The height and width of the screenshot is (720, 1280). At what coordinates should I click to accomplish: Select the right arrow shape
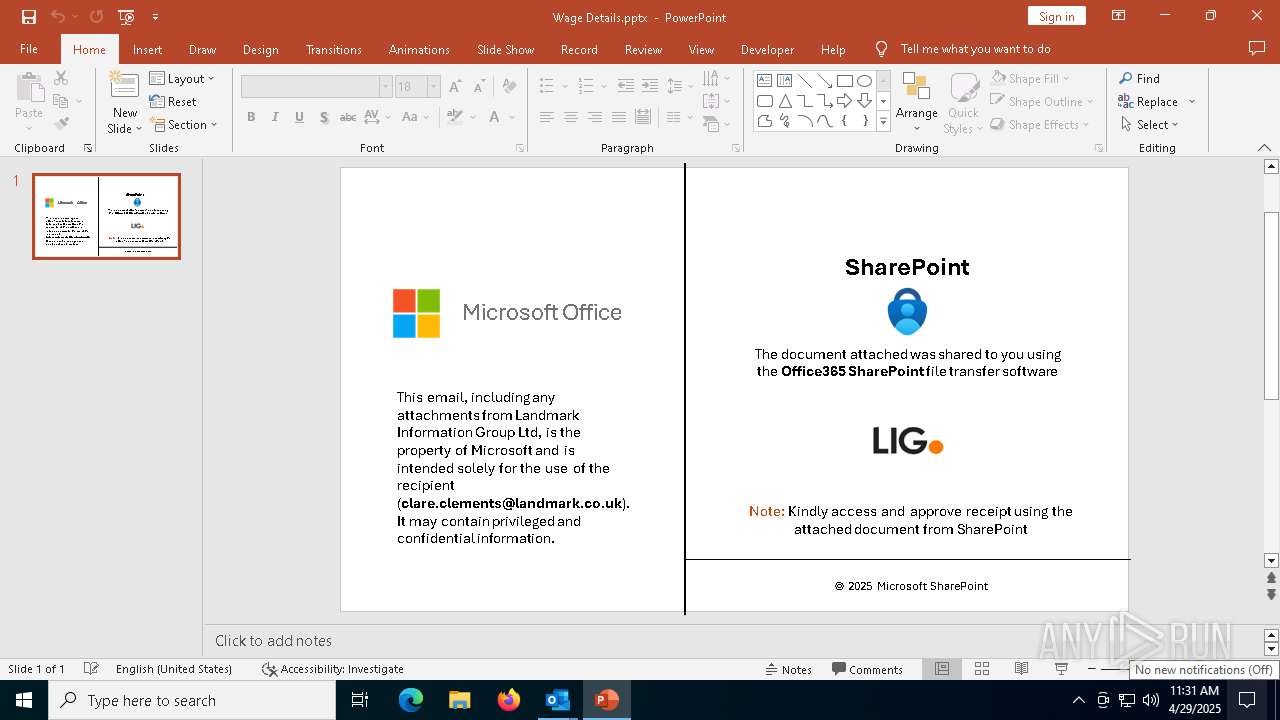point(845,101)
